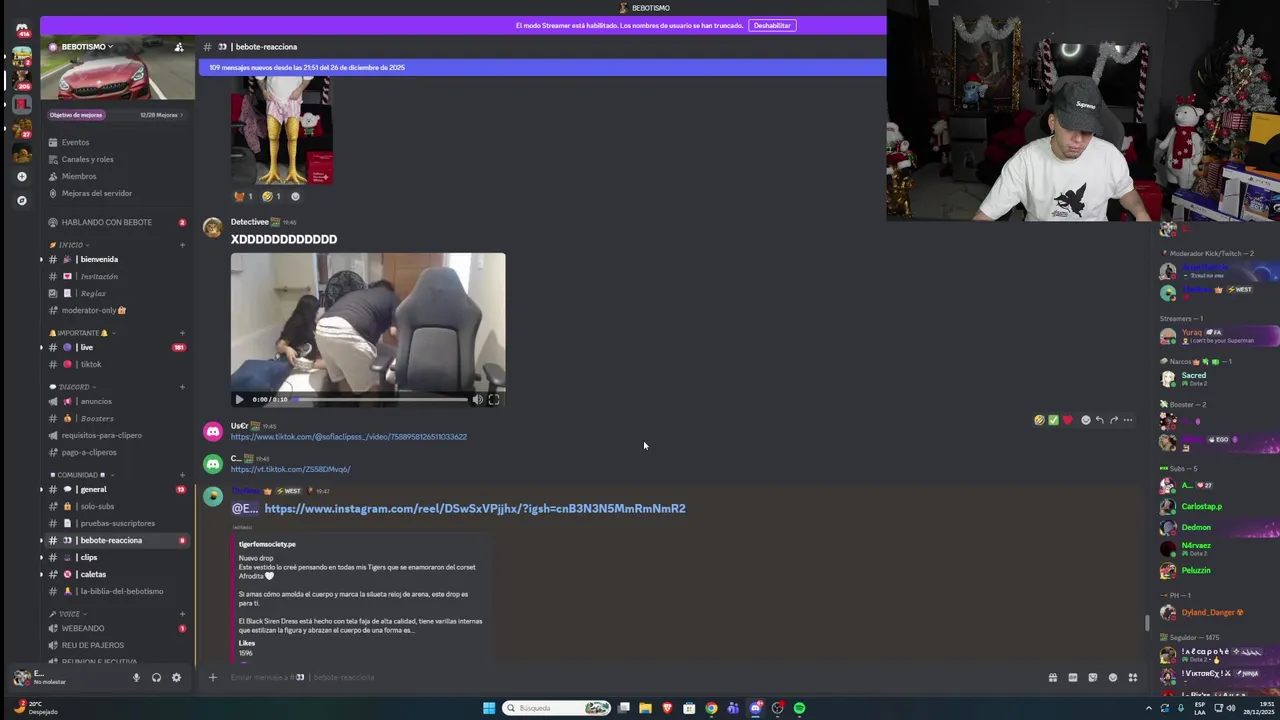Image resolution: width=1280 pixels, height=720 pixels.
Task: Open user settings gear icon
Action: pos(176,677)
